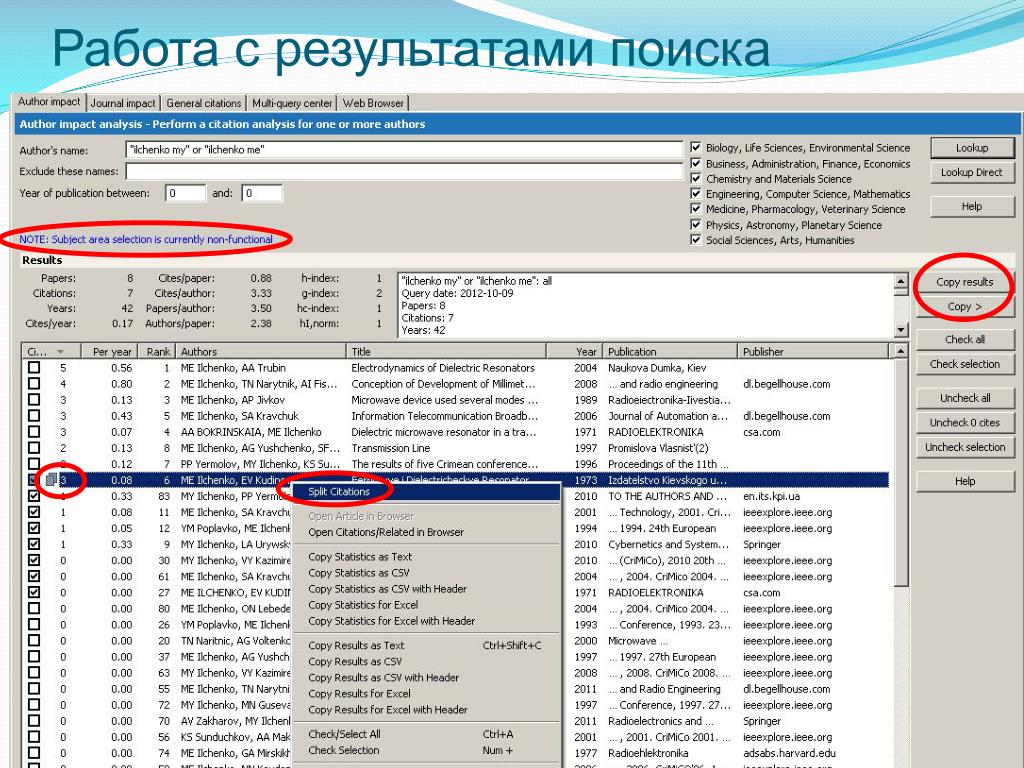Toggle Social Sciences, Arts checkbox
Viewport: 1024px width, 768px height.
point(696,240)
